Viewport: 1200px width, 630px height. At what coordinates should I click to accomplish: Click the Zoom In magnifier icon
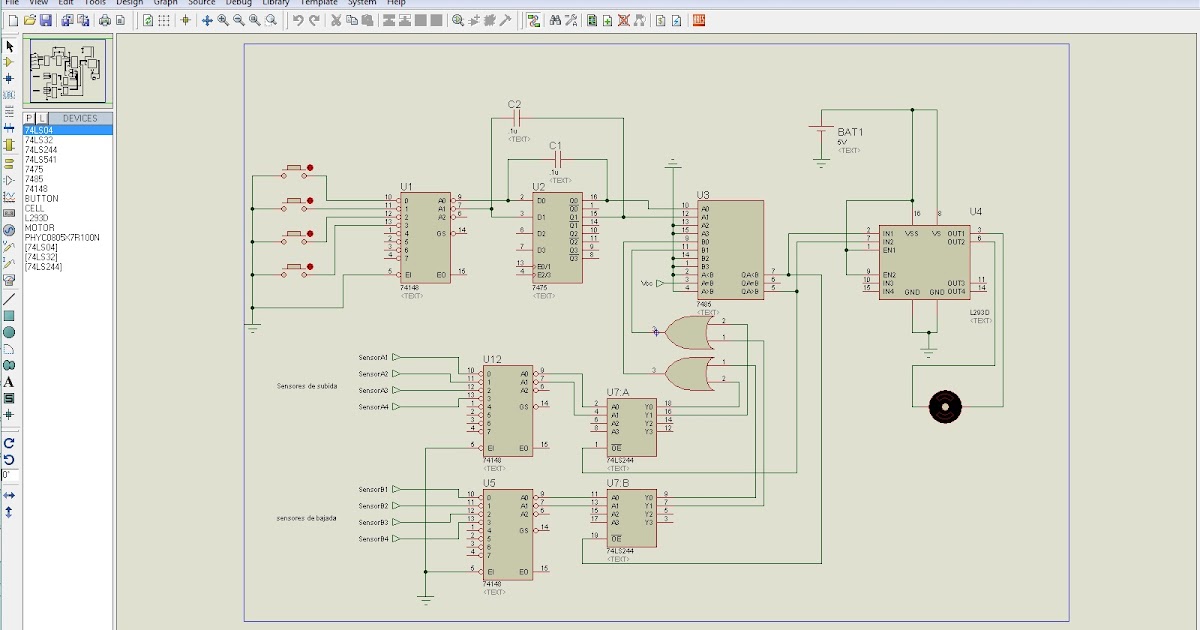pyautogui.click(x=222, y=20)
